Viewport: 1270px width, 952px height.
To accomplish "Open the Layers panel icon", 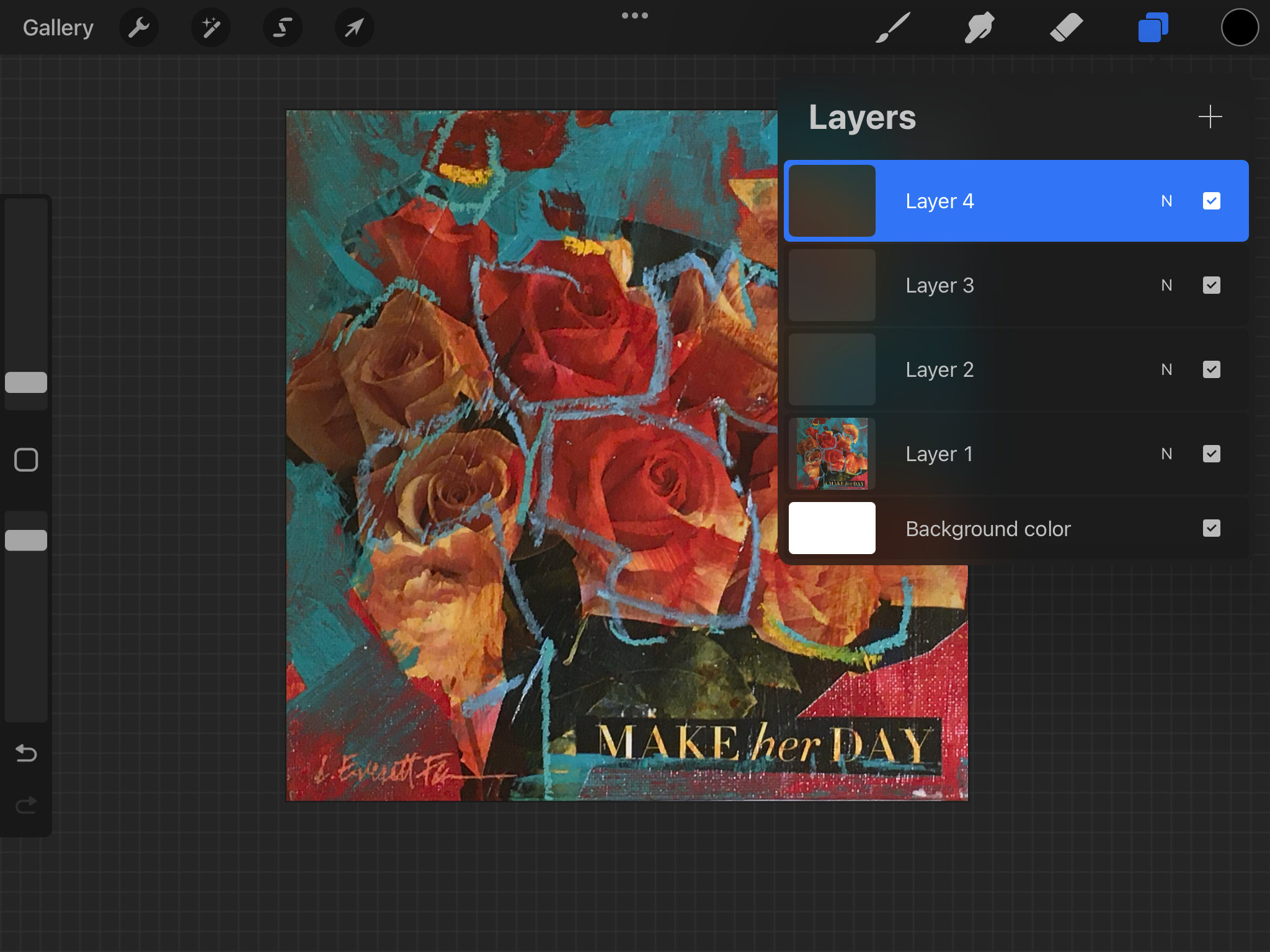I will pos(1152,27).
